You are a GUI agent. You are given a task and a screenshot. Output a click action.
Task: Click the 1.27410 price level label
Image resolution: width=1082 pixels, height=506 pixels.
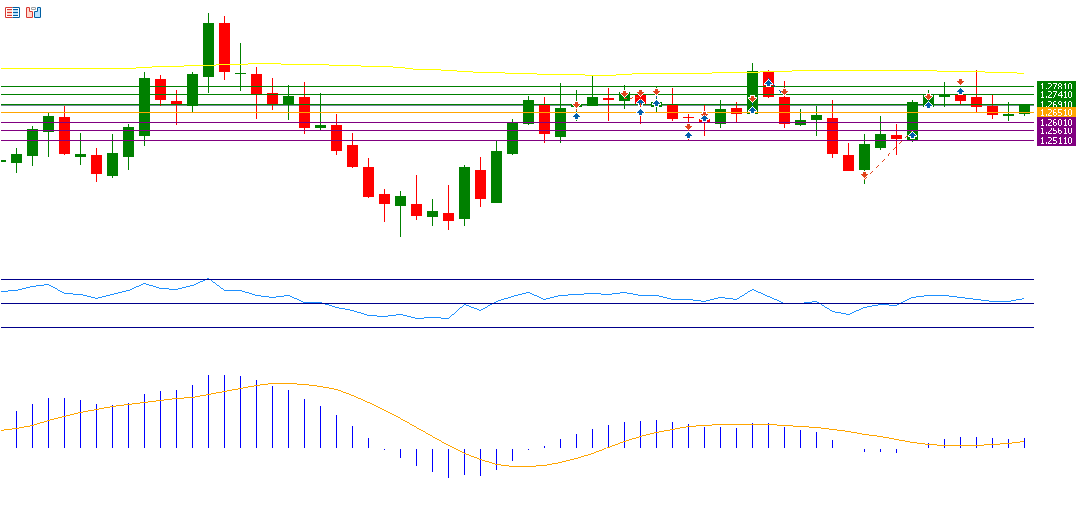coord(1055,95)
